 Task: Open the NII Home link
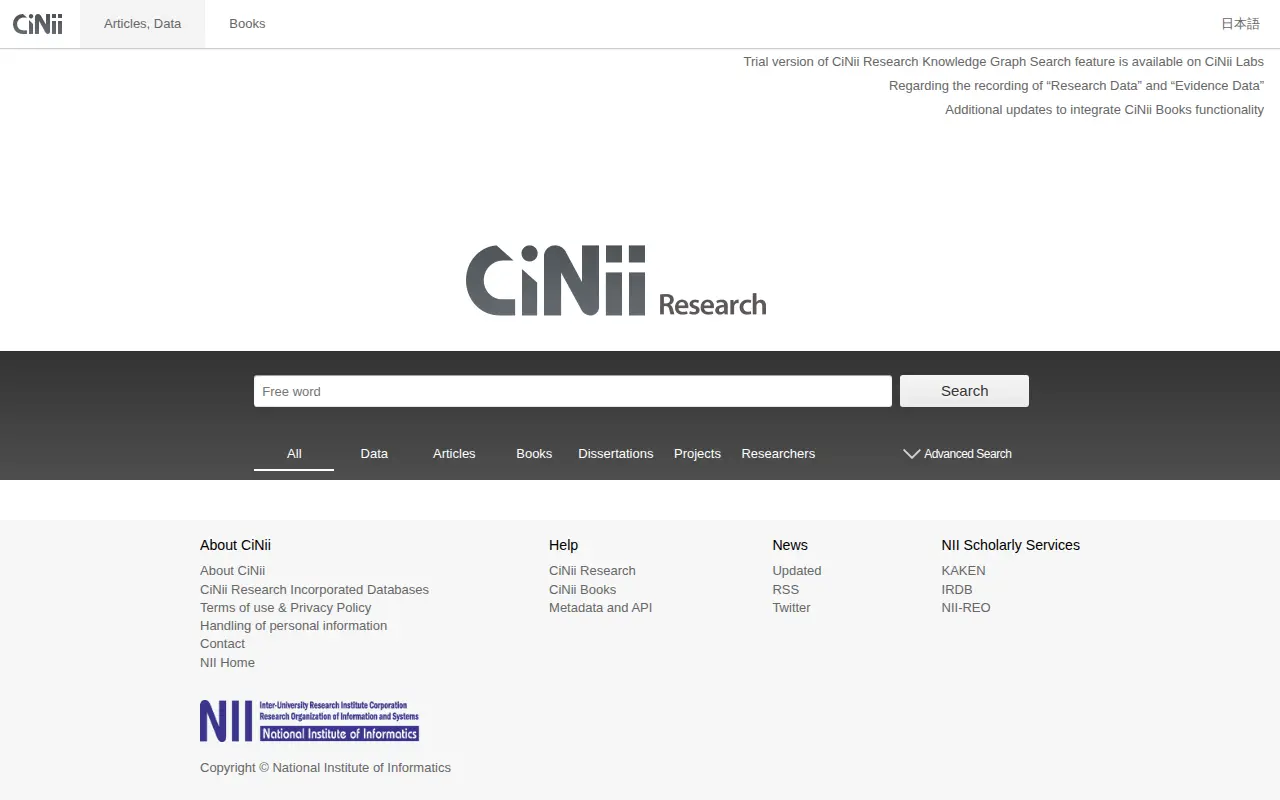tap(227, 663)
